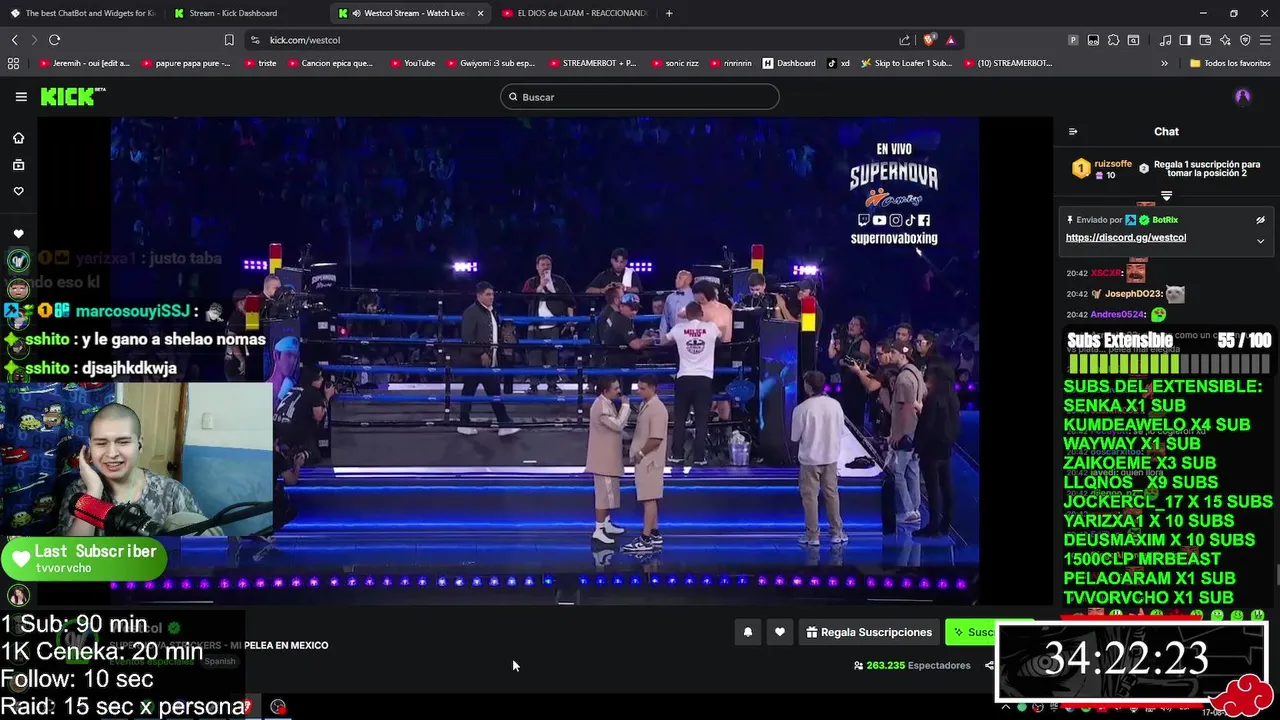This screenshot has width=1280, height=720.
Task: Open the Jeremih bookmark
Action: [x=85, y=63]
